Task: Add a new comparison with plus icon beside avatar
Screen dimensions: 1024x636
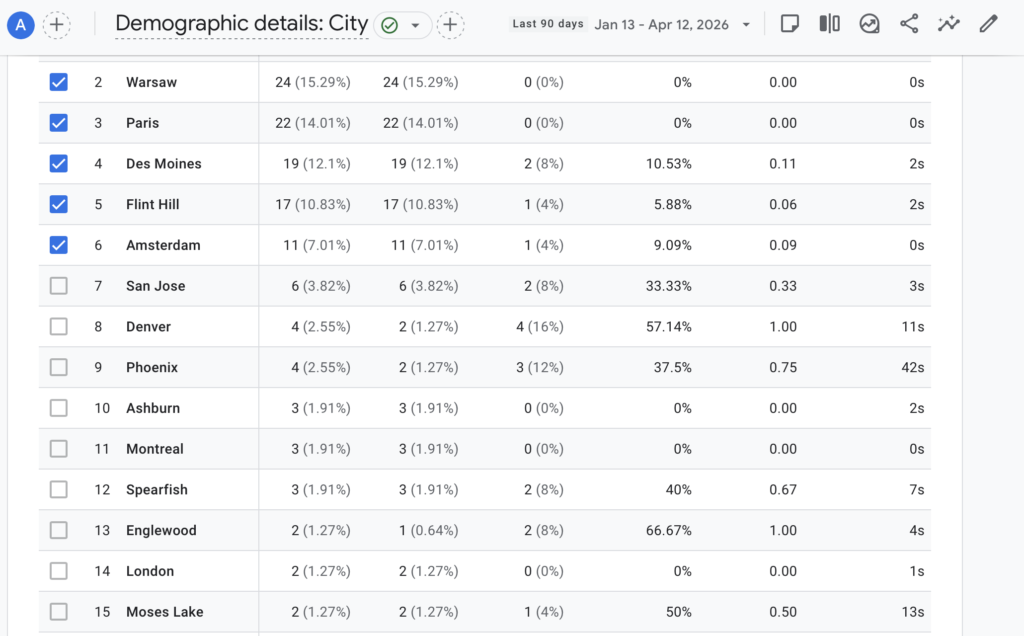Action: [x=57, y=25]
